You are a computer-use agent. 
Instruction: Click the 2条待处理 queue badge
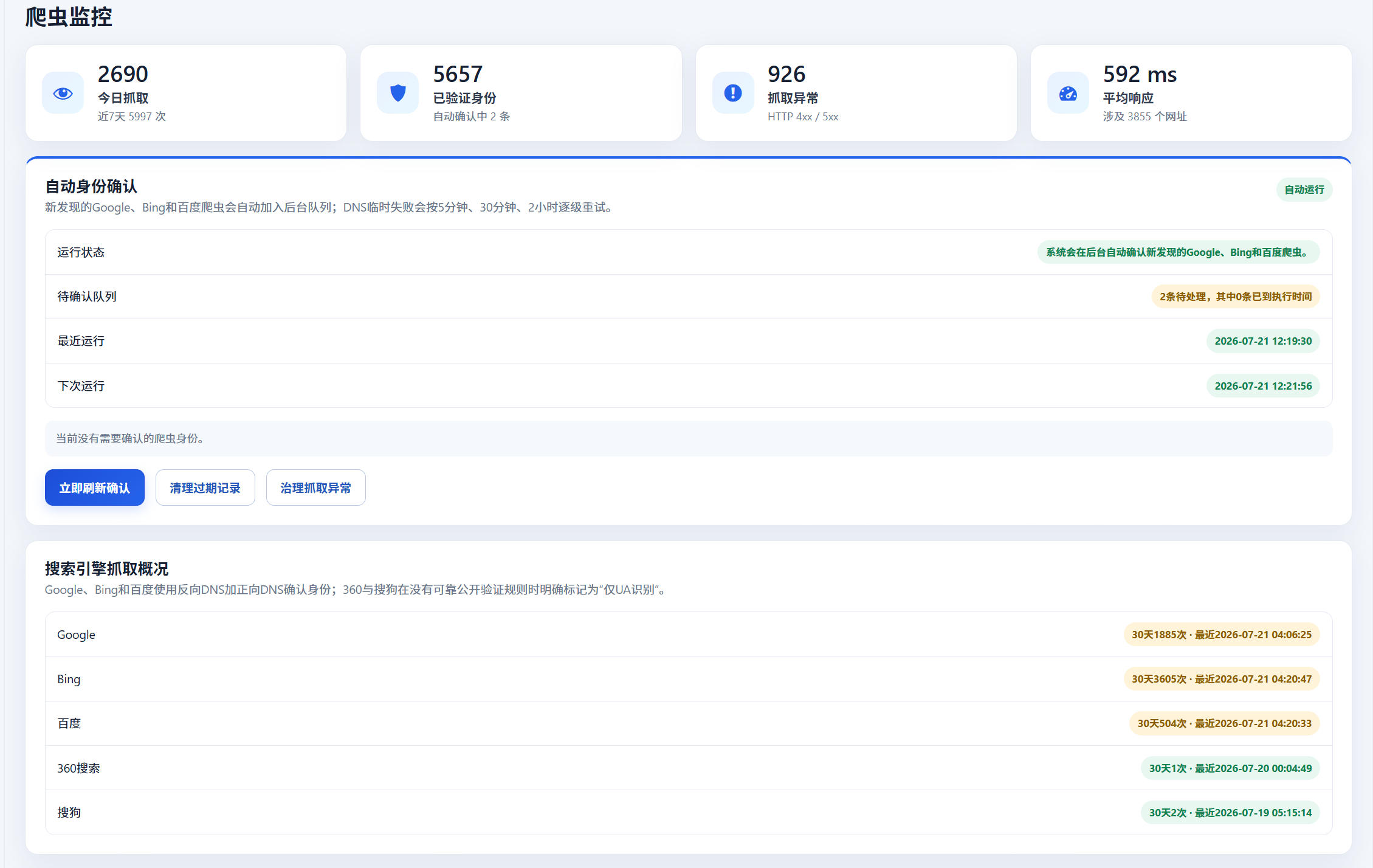pos(1236,297)
